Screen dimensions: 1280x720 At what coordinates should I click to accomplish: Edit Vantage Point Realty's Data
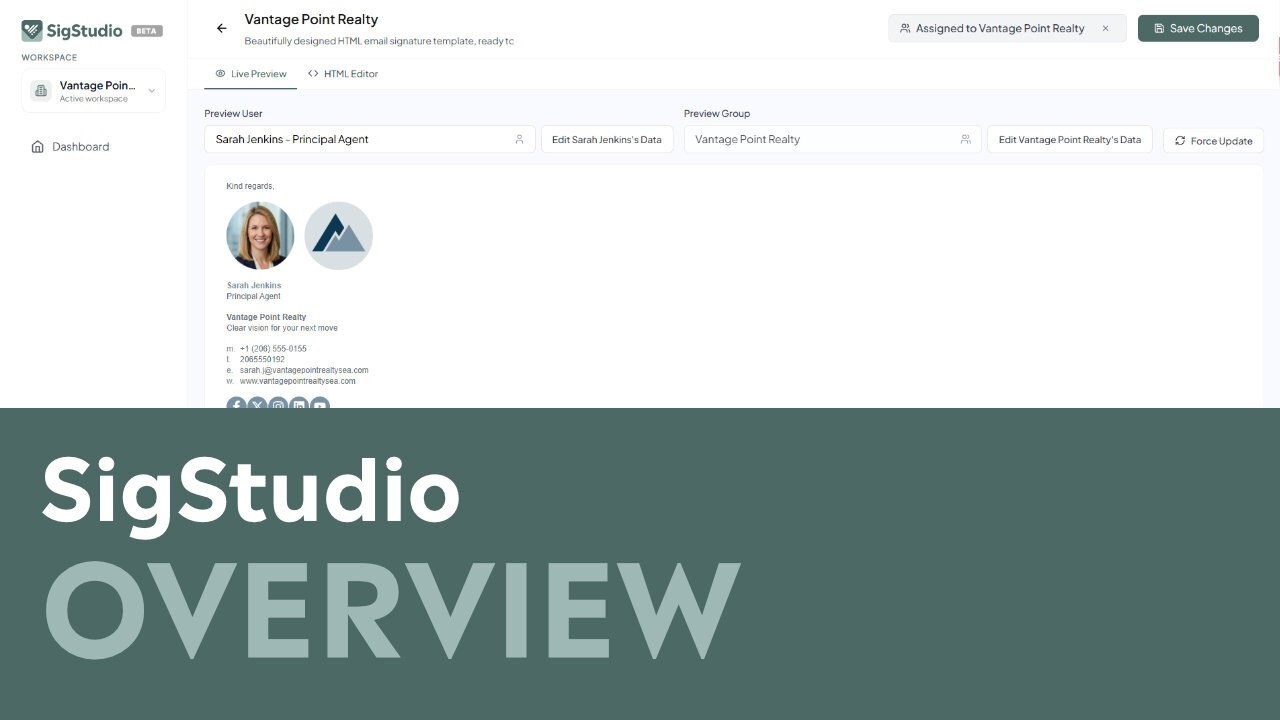click(1070, 140)
